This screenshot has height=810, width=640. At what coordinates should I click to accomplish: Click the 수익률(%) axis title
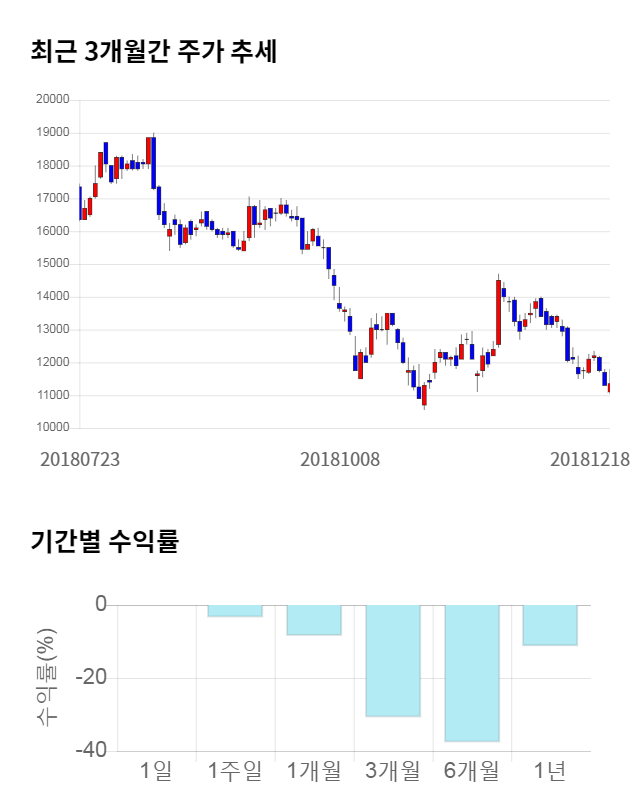(x=46, y=677)
